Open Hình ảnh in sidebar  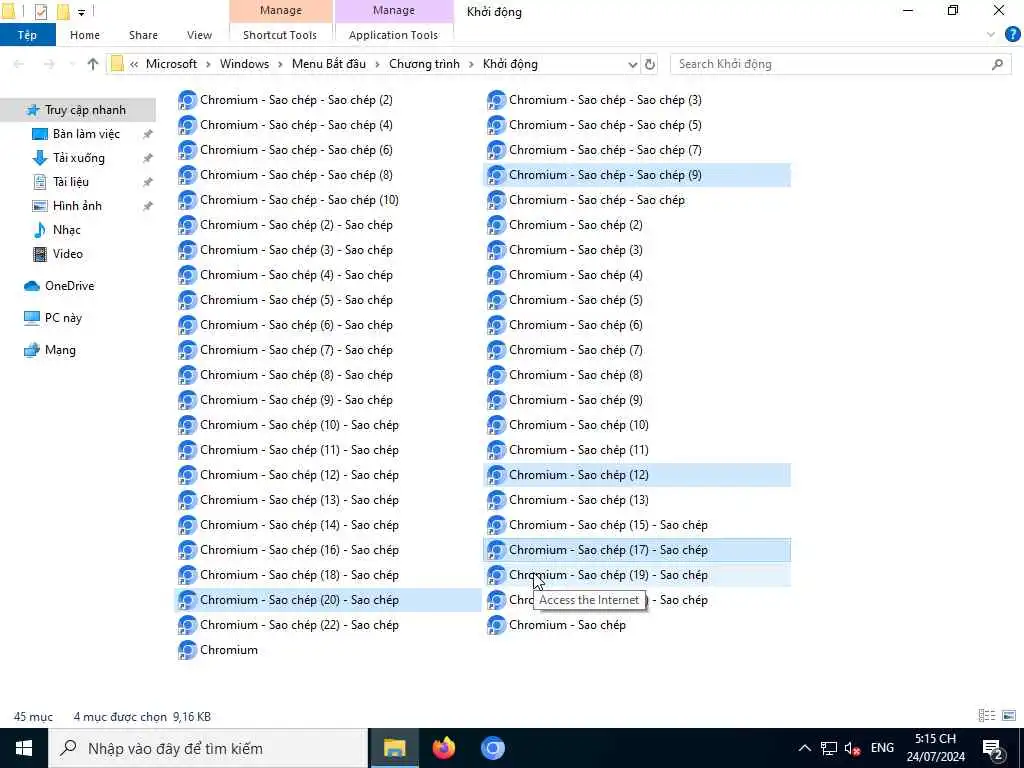click(77, 206)
